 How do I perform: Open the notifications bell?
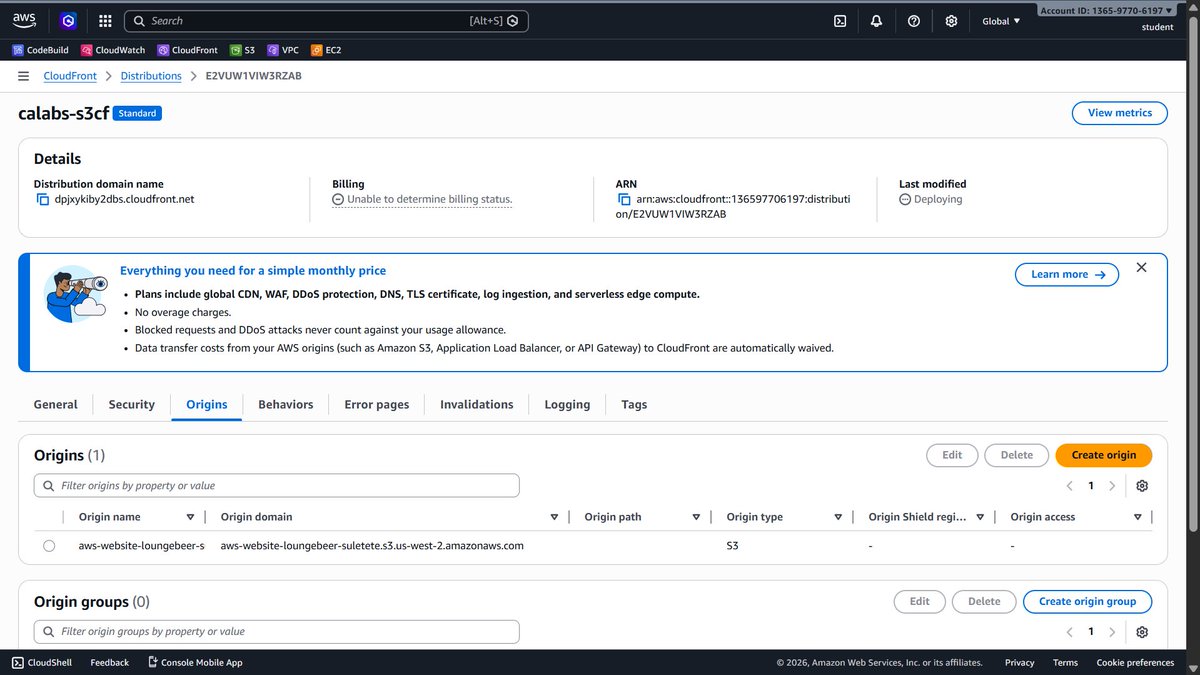(877, 20)
